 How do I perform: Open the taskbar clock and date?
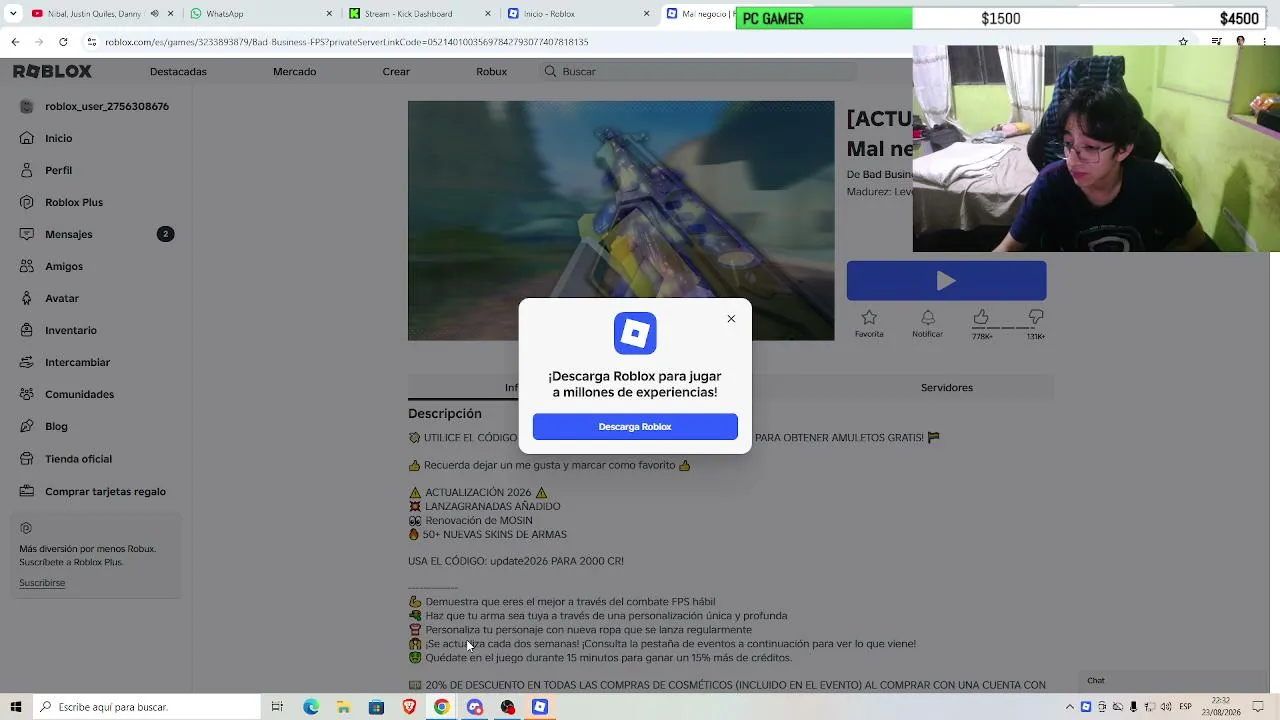(1221, 707)
